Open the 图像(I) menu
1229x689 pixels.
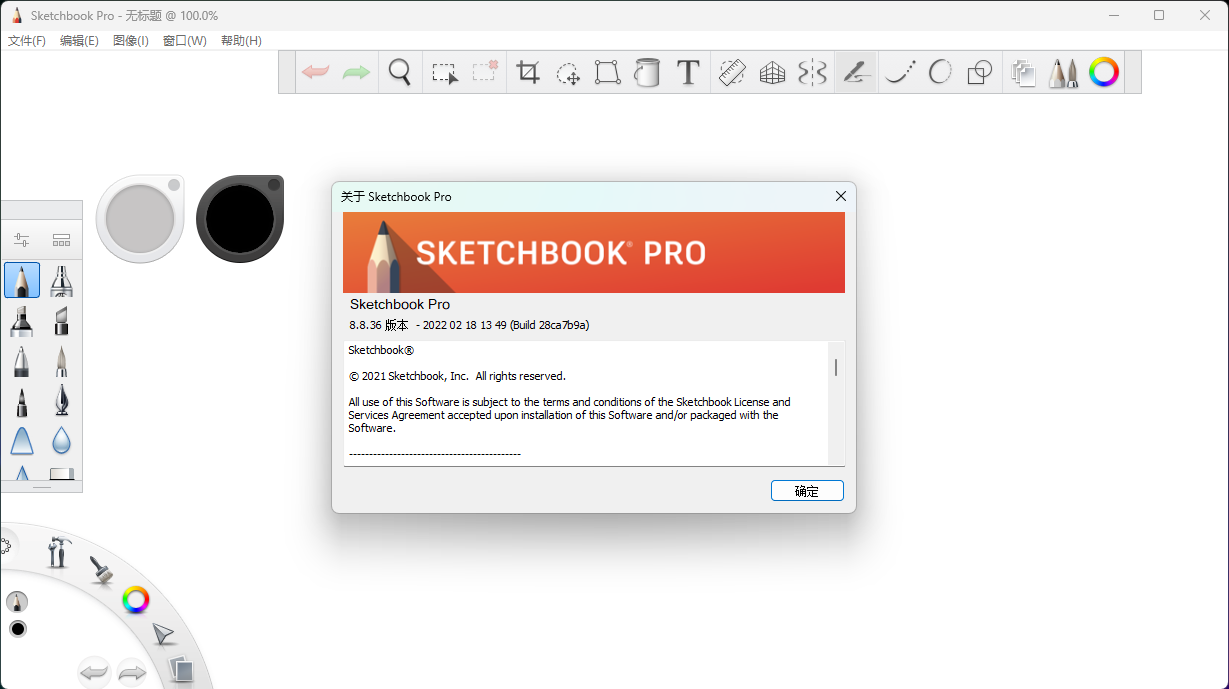[131, 41]
